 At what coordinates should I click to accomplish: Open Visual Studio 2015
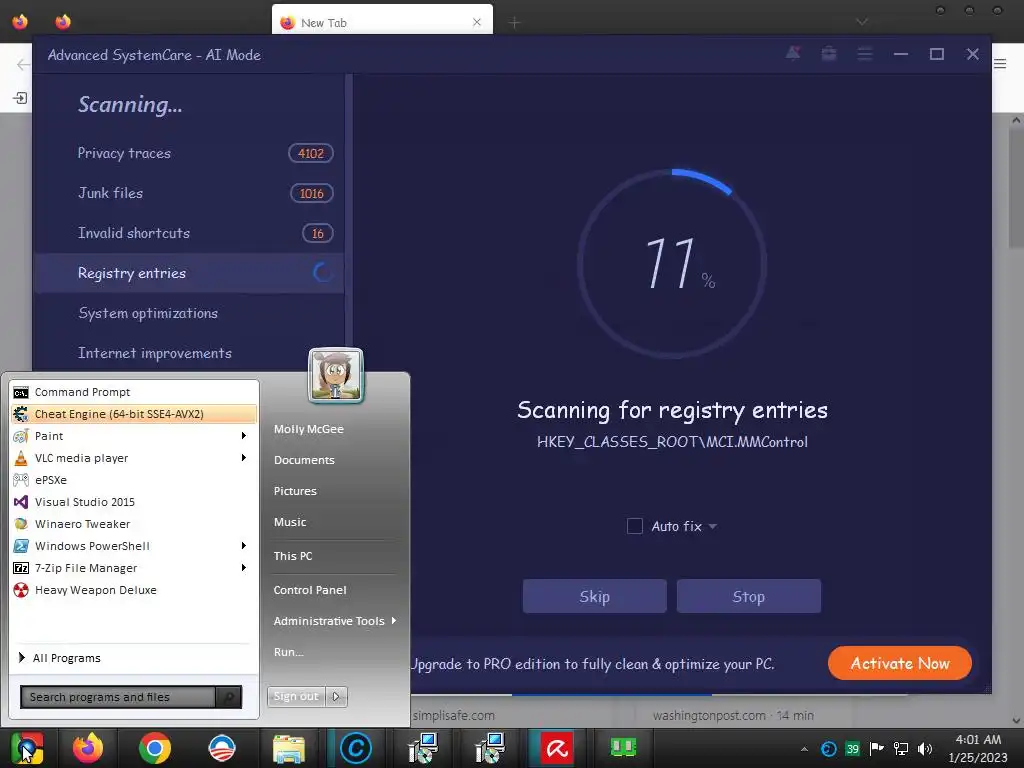(134, 502)
